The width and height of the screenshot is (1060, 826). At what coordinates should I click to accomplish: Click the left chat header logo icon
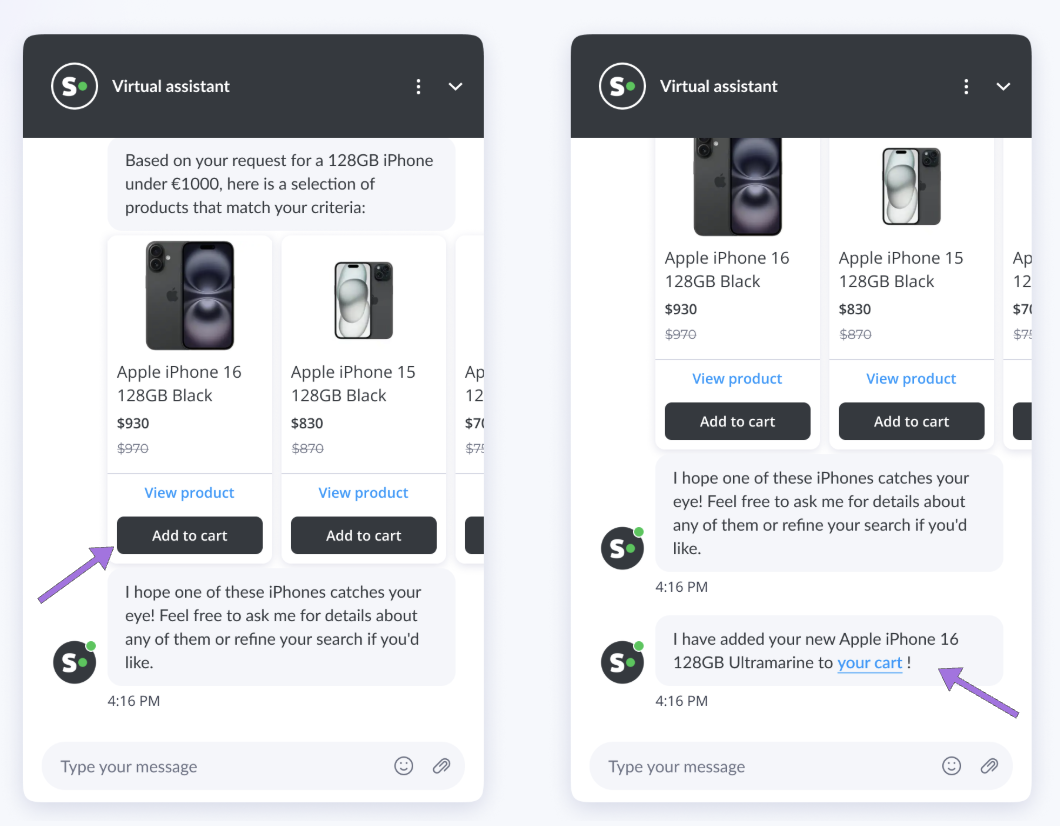[74, 87]
